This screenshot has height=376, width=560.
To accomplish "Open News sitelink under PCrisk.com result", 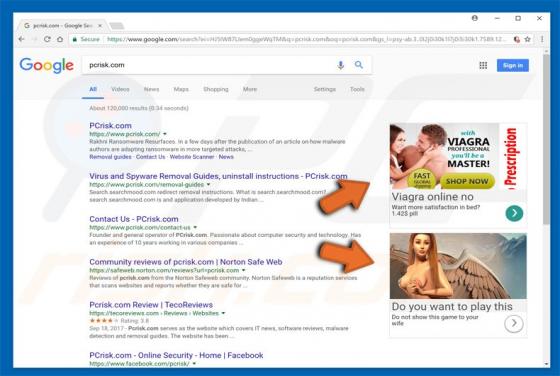I will point(226,157).
